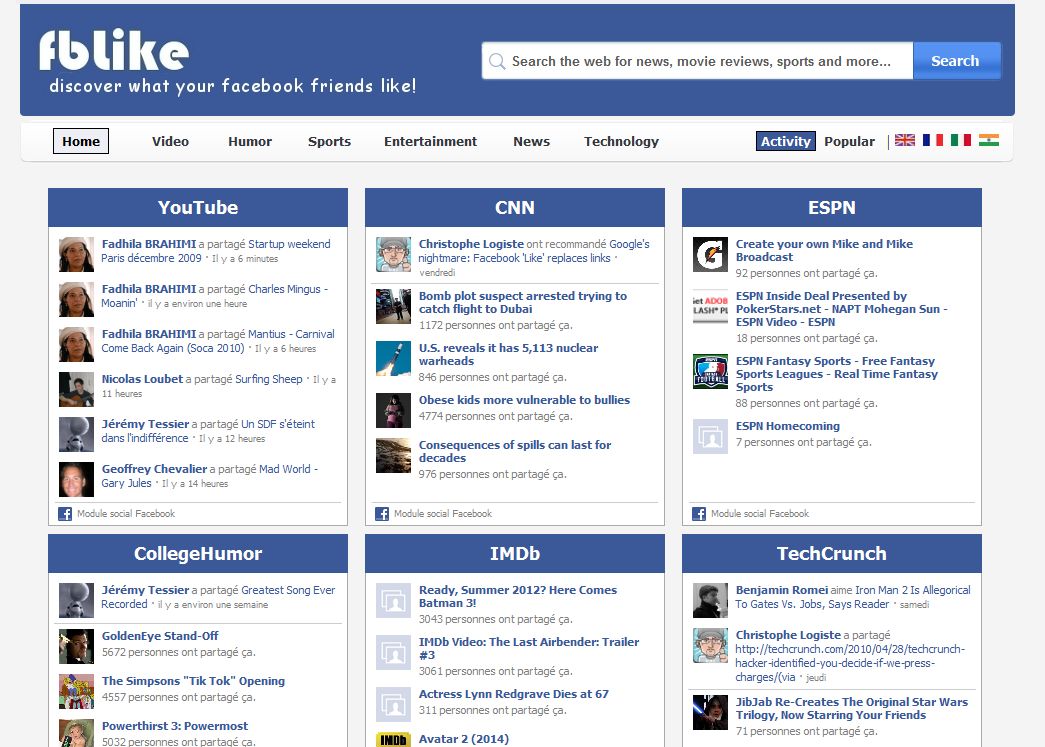Click 'Module social Facebook' text under YouTube
The image size is (1045, 747).
point(126,514)
